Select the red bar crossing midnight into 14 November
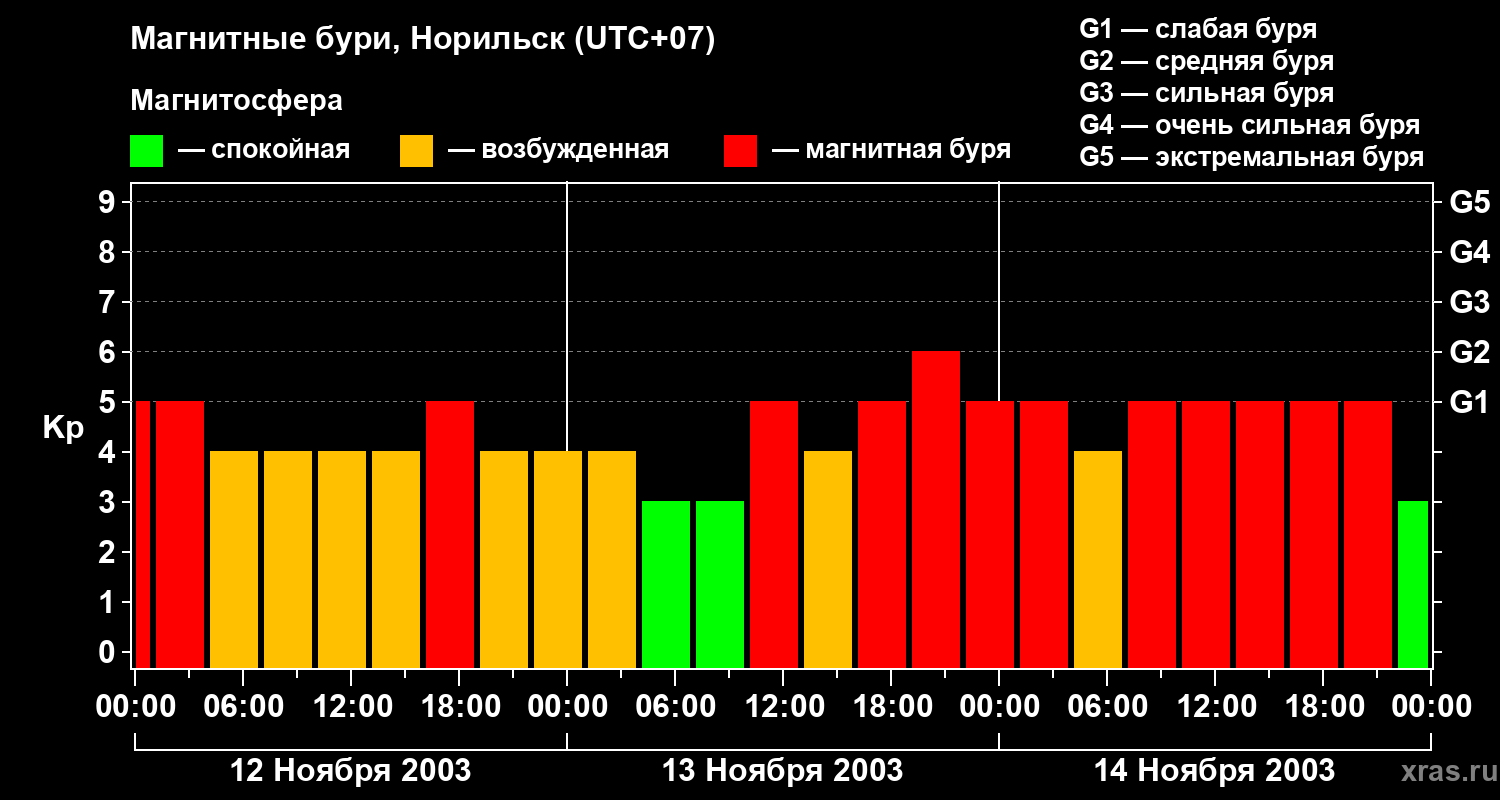Image resolution: width=1500 pixels, height=800 pixels. coord(990,534)
